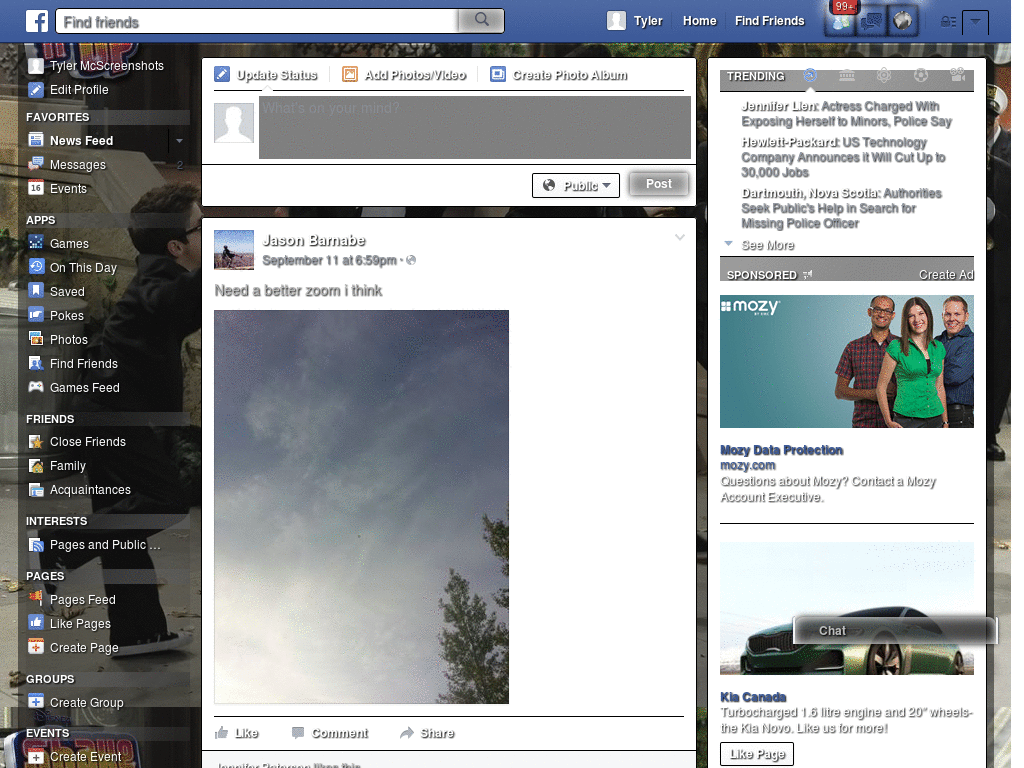Viewport: 1024px width, 768px height.
Task: Open the Jennifer Lien trending story
Action: [x=846, y=114]
